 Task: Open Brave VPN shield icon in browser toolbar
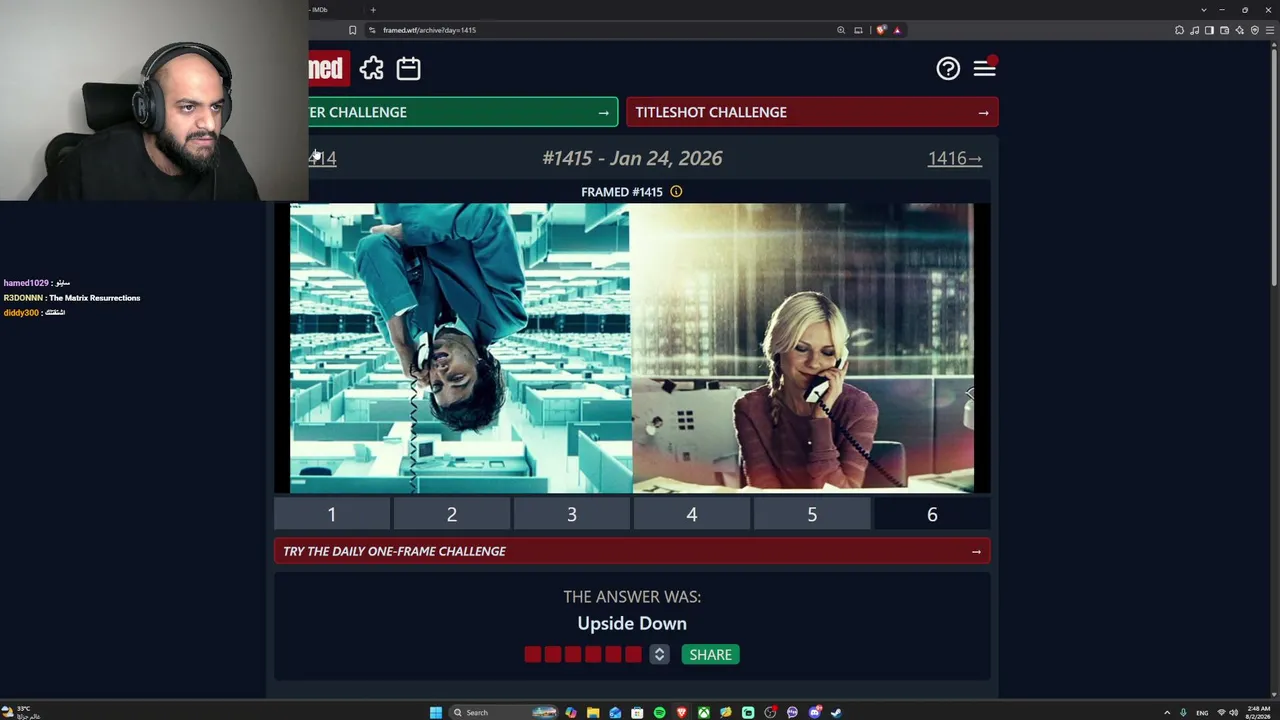tap(1255, 30)
